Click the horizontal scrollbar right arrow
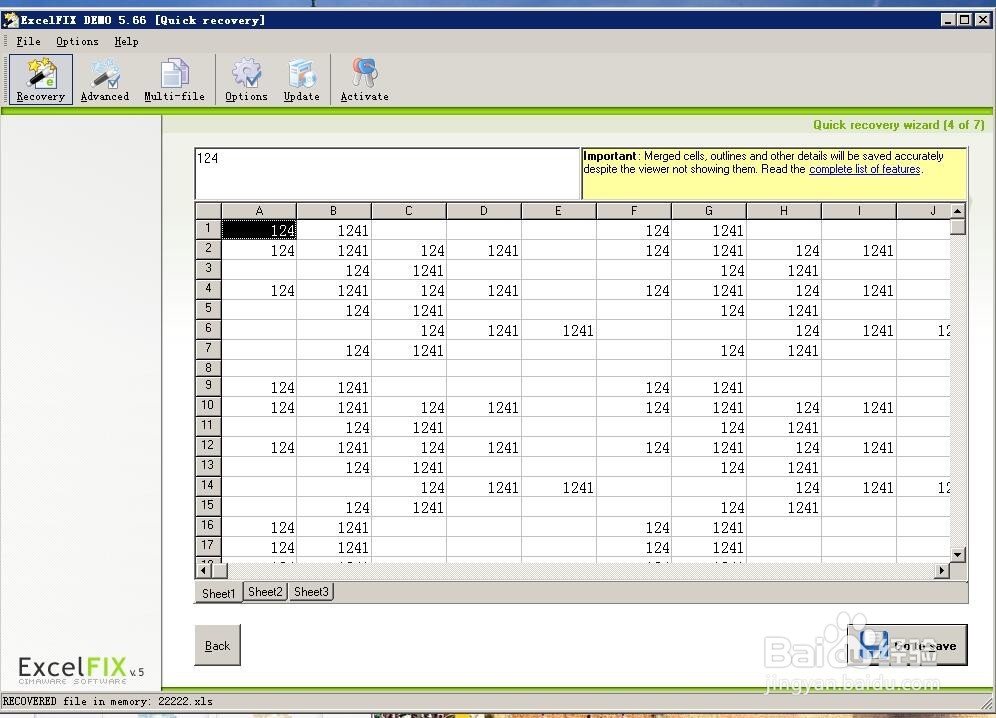The height and width of the screenshot is (718, 996). coord(942,571)
